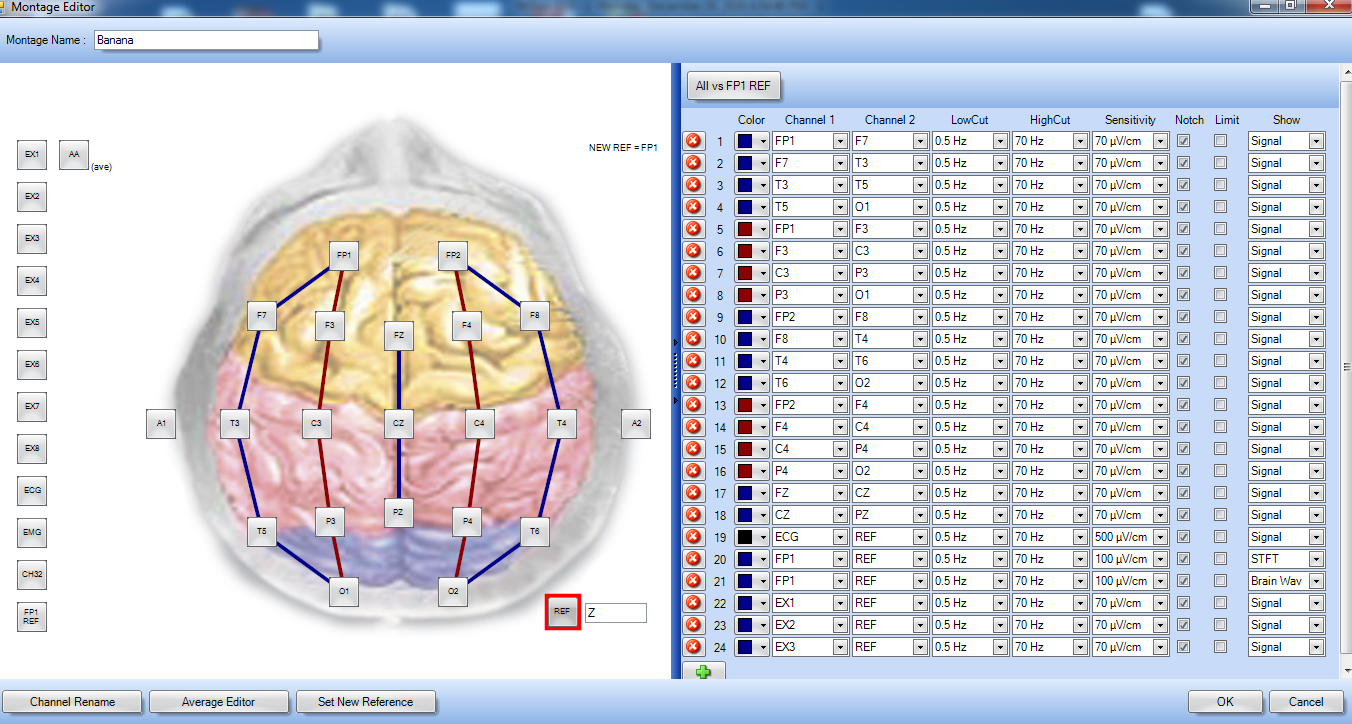The height and width of the screenshot is (724, 1352).
Task: Enable Limit checkbox for row 10
Action: 1220,339
